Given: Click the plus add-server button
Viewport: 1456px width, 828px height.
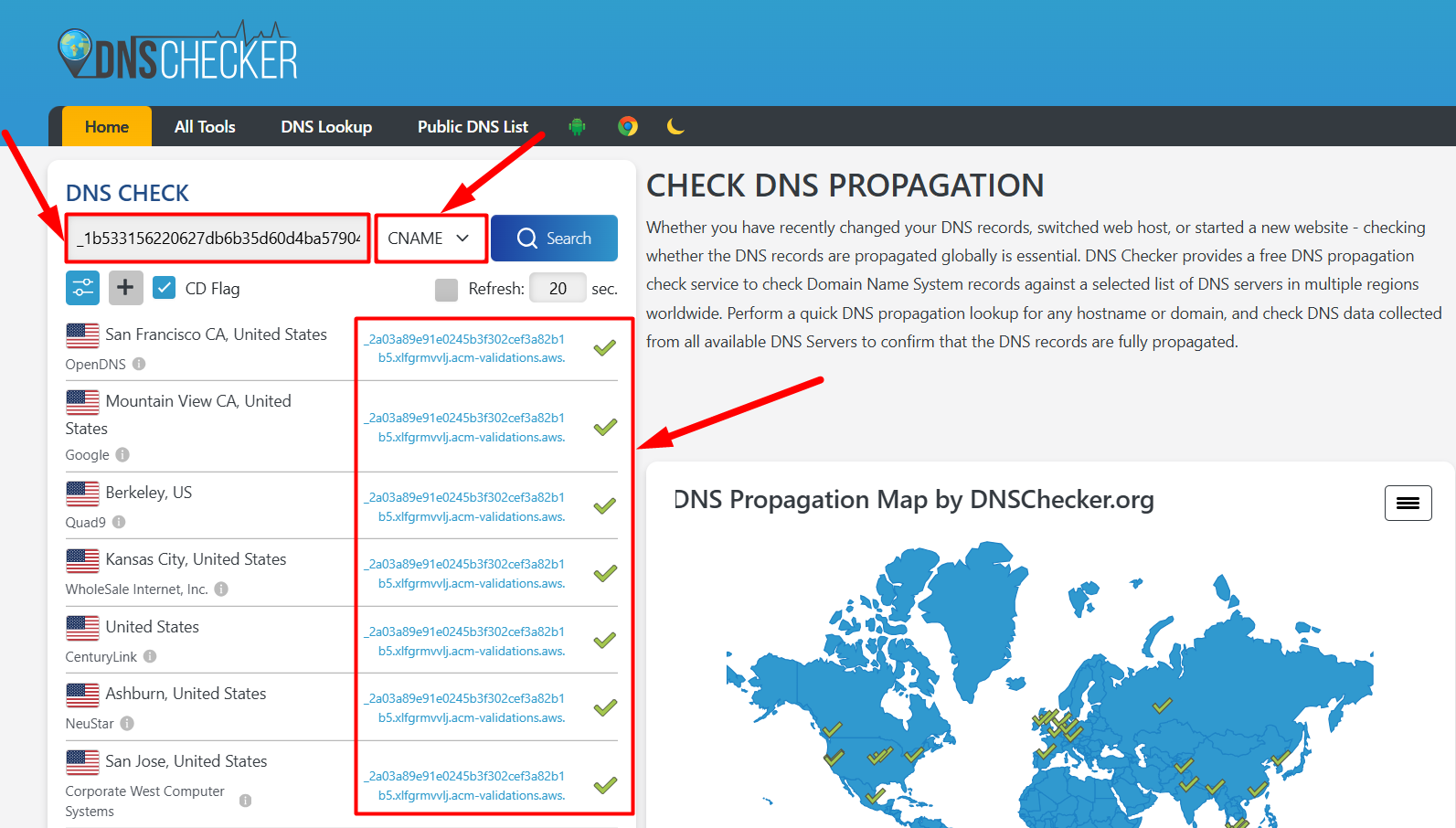Looking at the screenshot, I should pos(126,288).
